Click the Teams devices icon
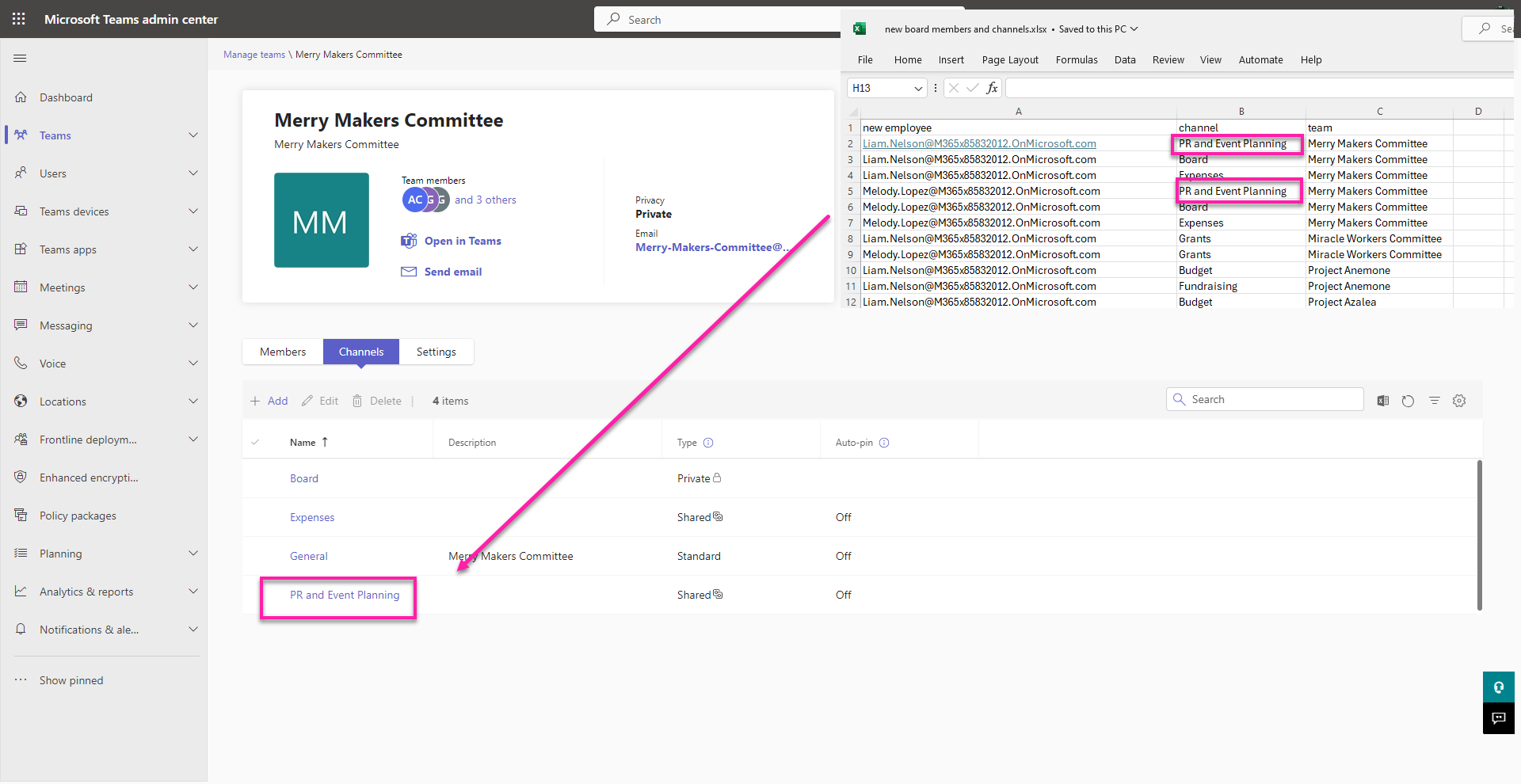This screenshot has width=1521, height=784. tap(21, 211)
